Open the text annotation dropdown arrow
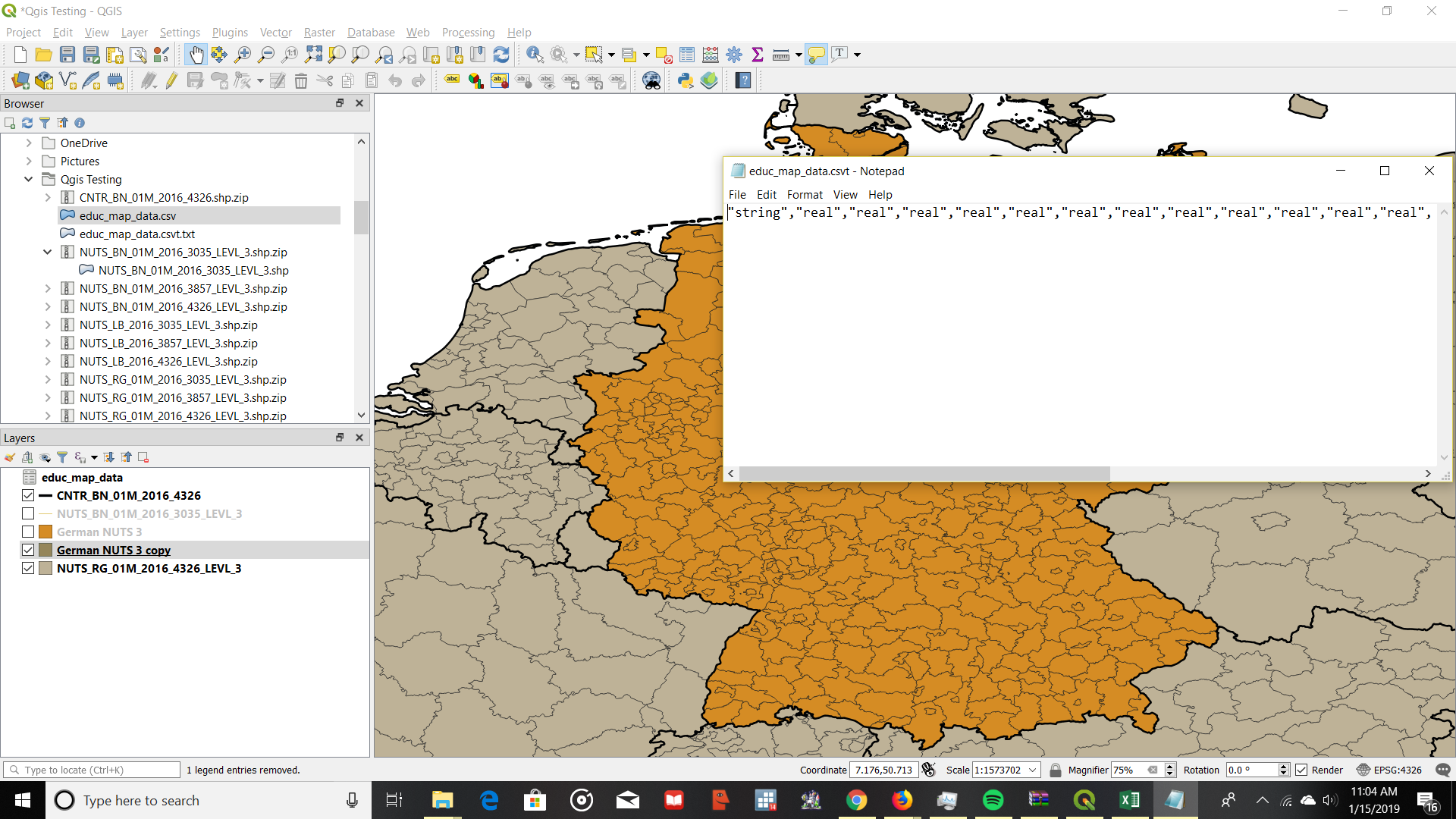The width and height of the screenshot is (1456, 819). [x=858, y=55]
